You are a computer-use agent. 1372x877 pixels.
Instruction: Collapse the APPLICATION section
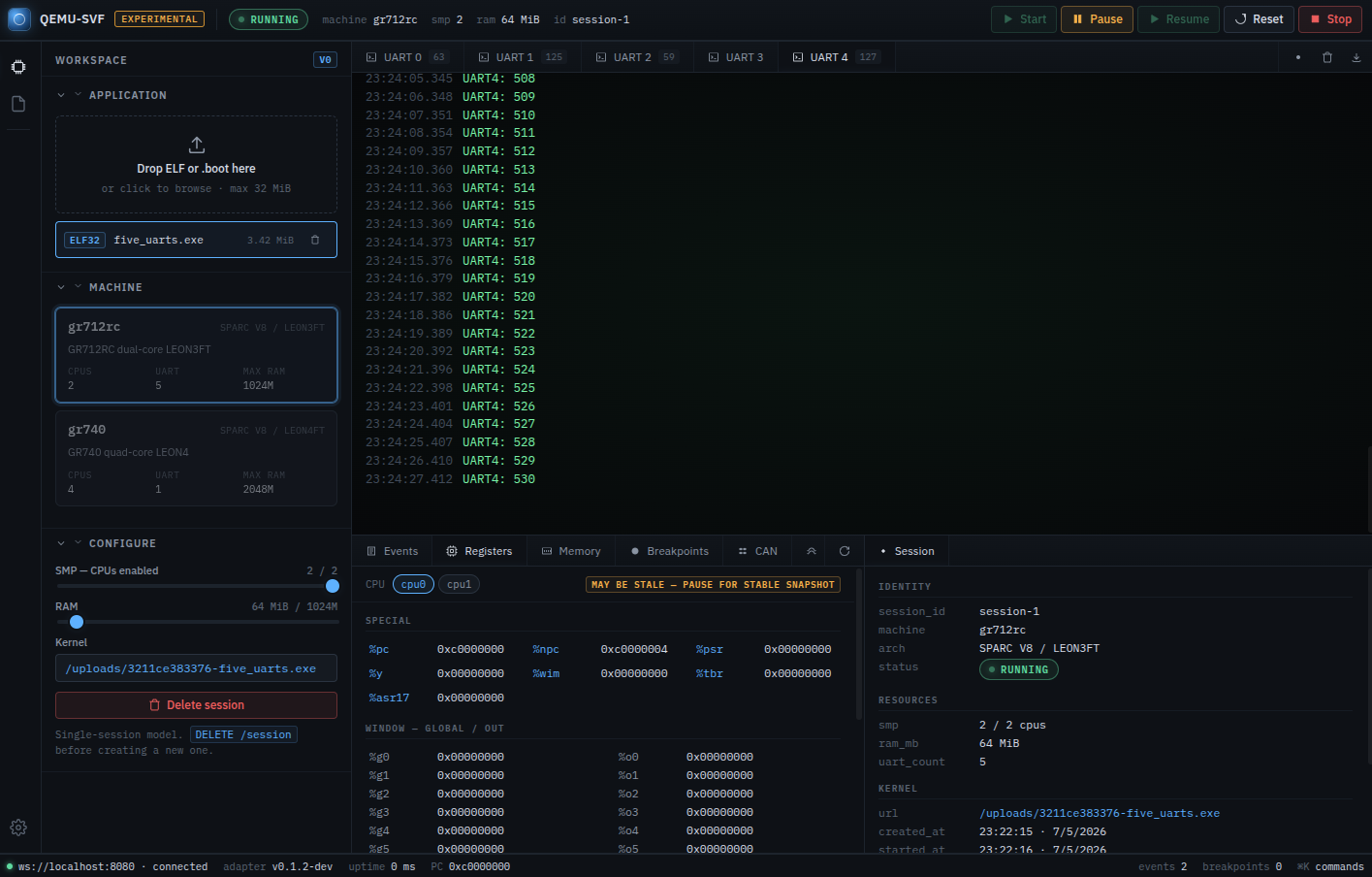click(111, 95)
